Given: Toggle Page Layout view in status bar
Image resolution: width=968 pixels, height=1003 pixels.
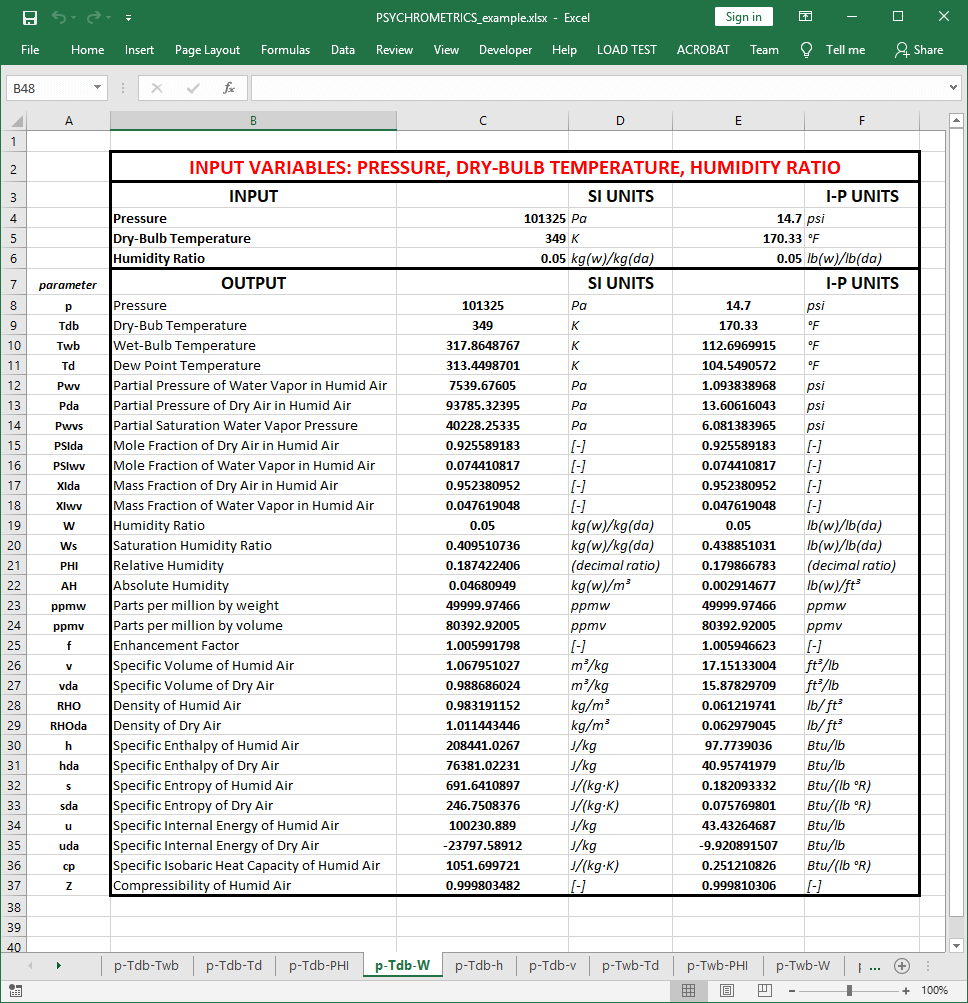Looking at the screenshot, I should pyautogui.click(x=725, y=990).
